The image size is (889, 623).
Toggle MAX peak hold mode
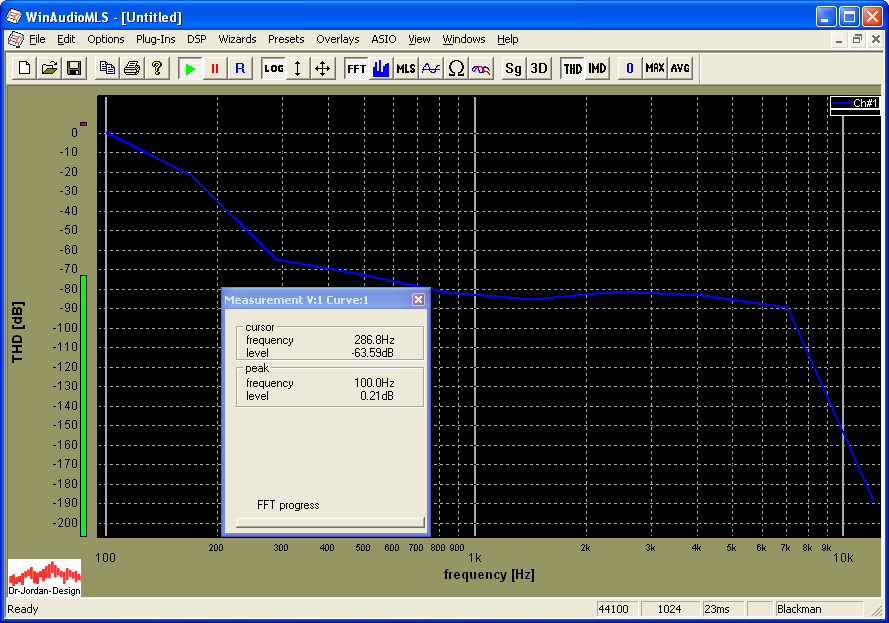(x=655, y=68)
